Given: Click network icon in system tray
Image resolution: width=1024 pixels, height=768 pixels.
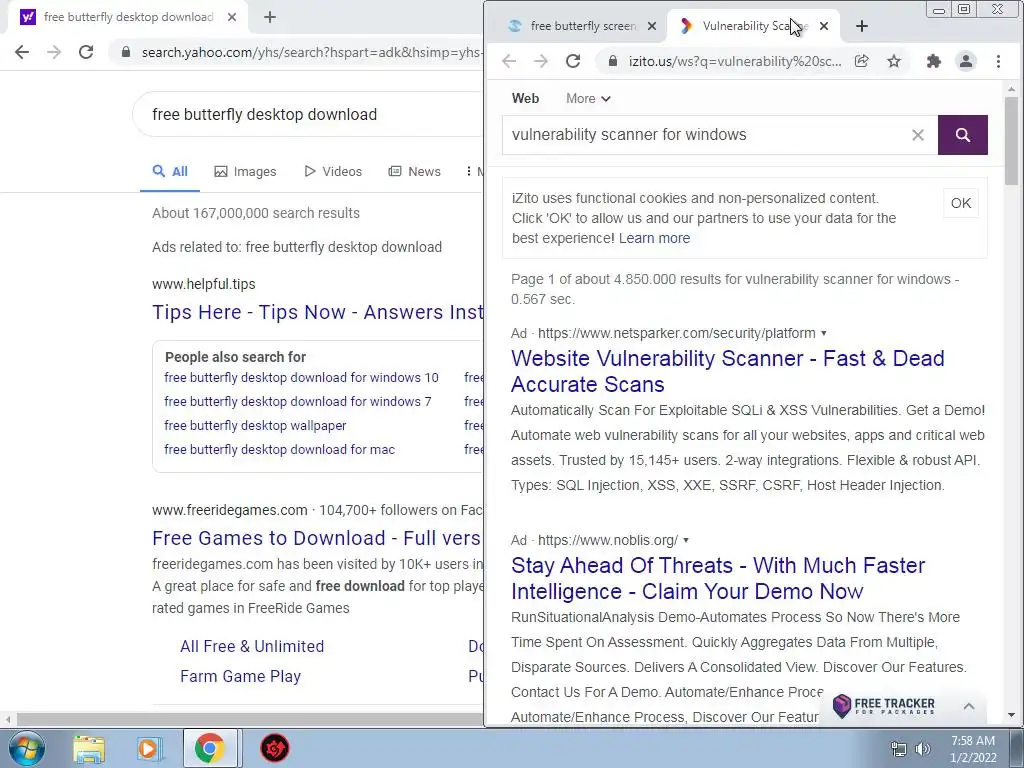Looking at the screenshot, I should pyautogui.click(x=899, y=749).
